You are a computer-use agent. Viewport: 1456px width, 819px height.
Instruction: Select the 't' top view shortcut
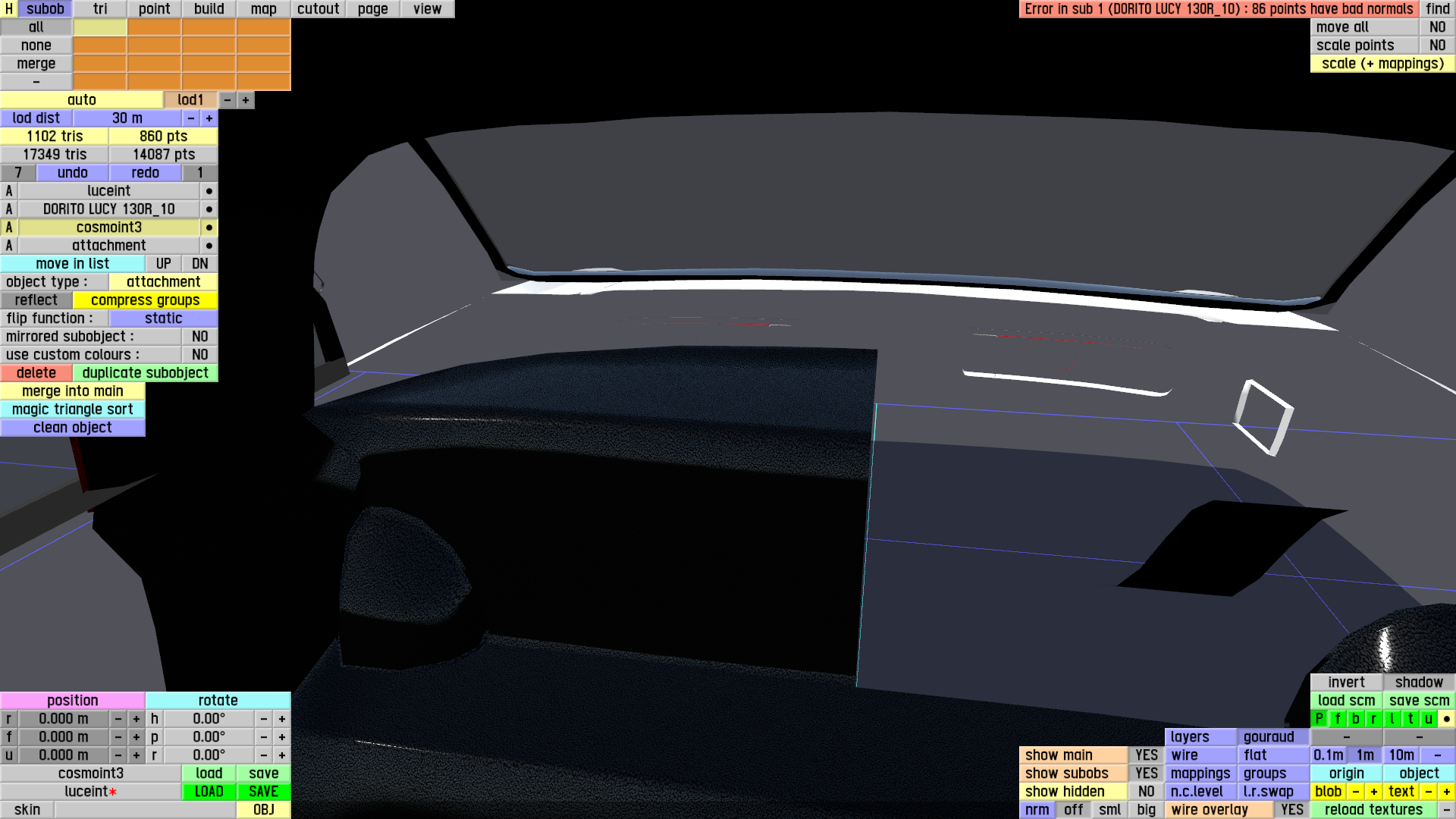[x=1410, y=719]
